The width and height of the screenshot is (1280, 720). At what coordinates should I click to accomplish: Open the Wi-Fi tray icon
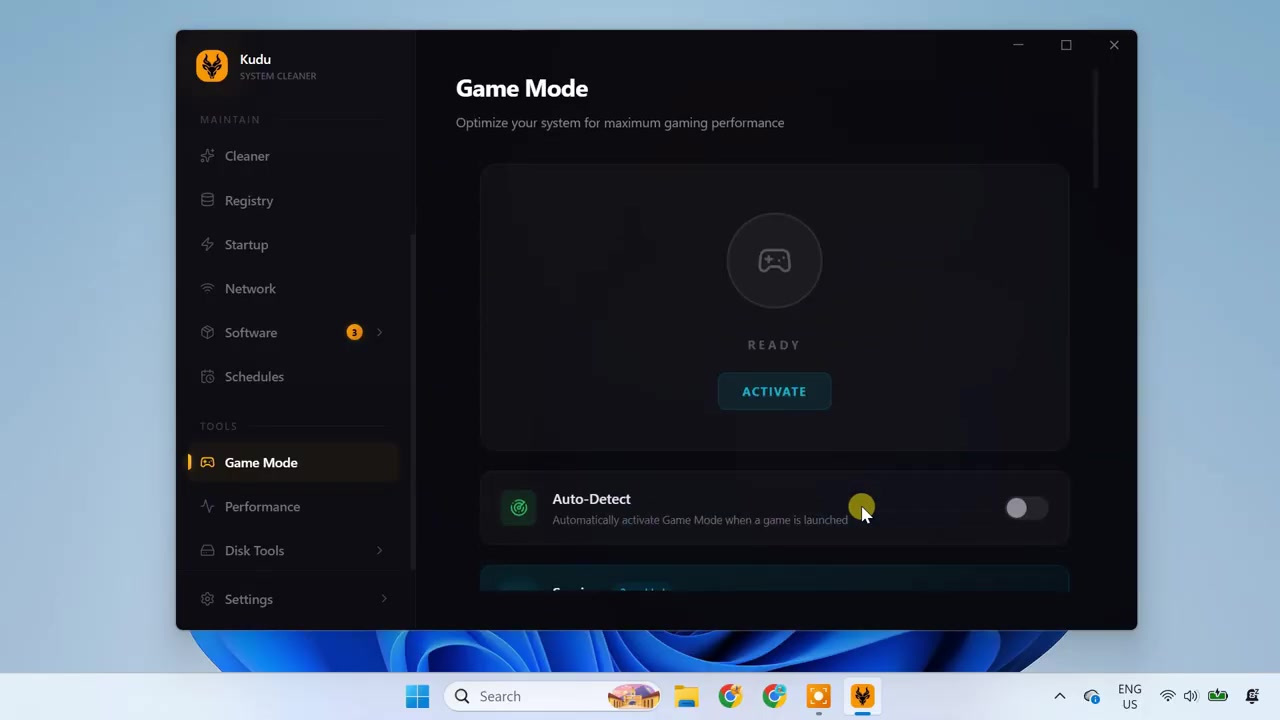click(x=1167, y=696)
